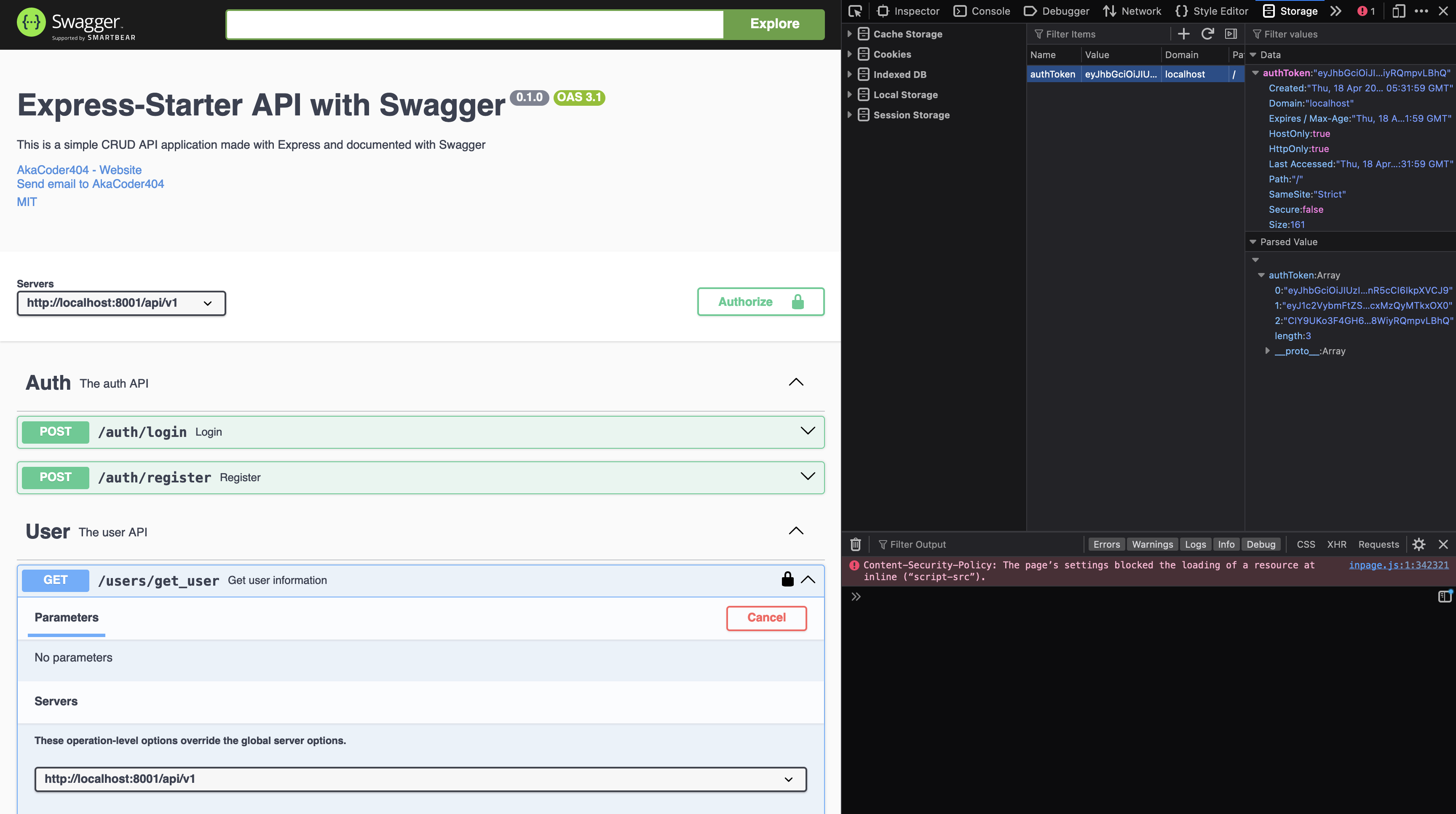Image resolution: width=1456 pixels, height=814 pixels.
Task: Select the Storage tab
Action: click(1290, 11)
